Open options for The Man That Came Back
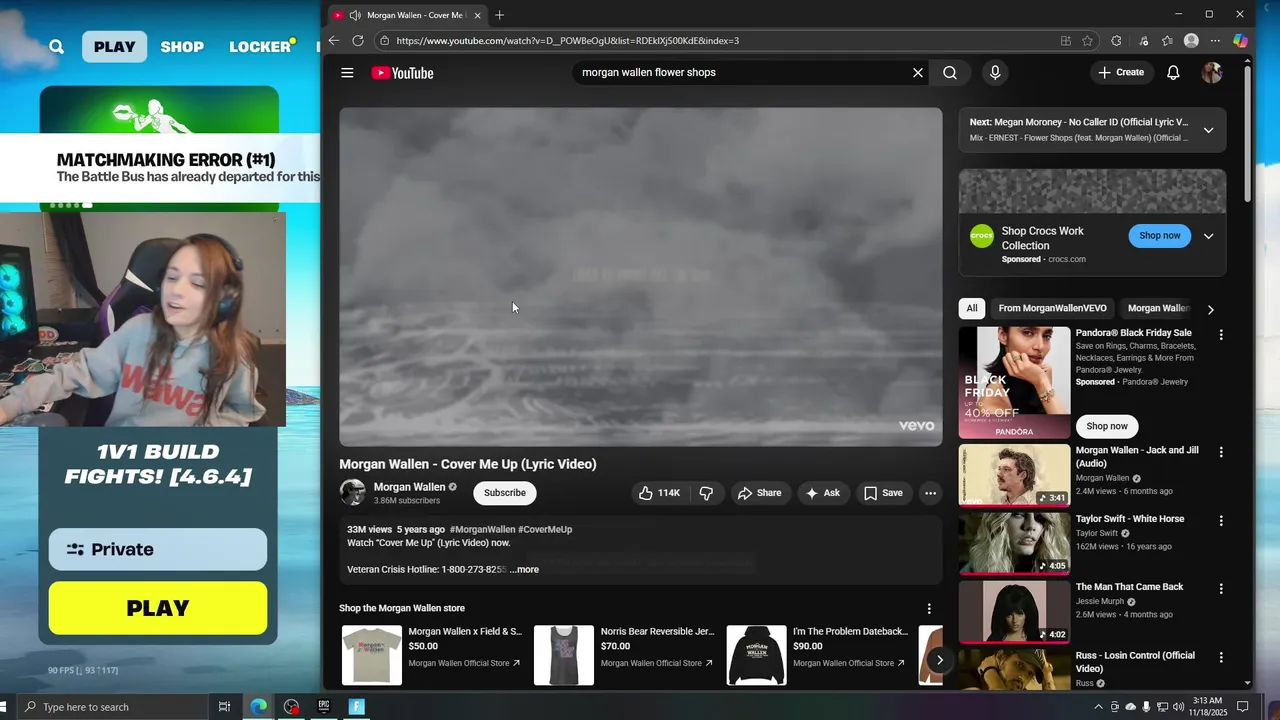 1221,589
